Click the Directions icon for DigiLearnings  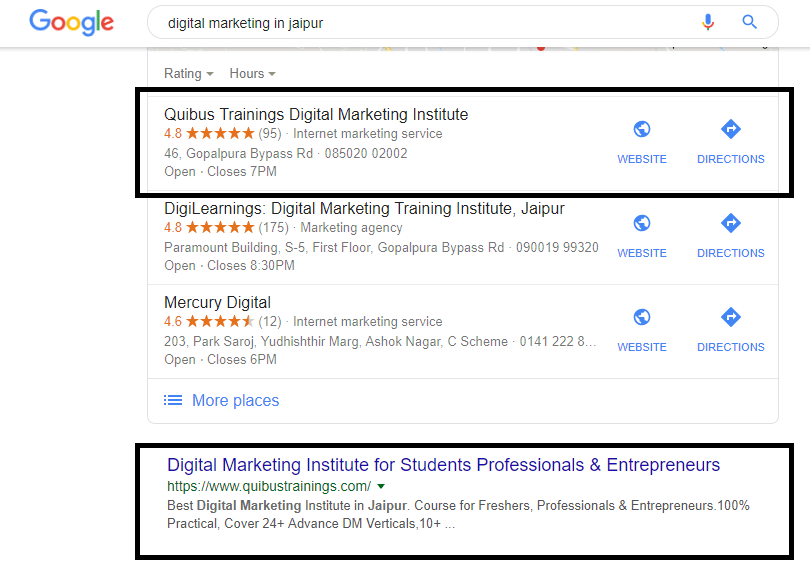click(x=730, y=222)
